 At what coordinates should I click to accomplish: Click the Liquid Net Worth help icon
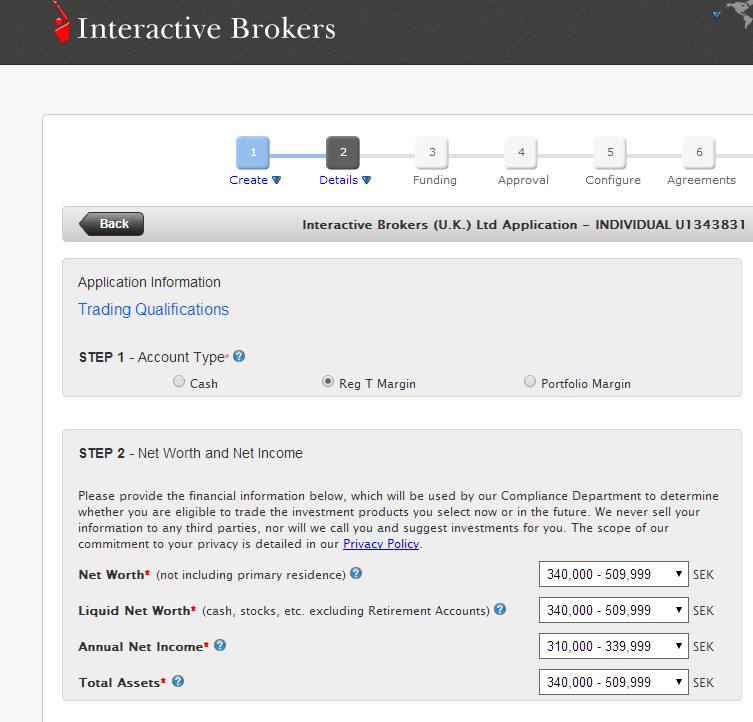point(500,609)
